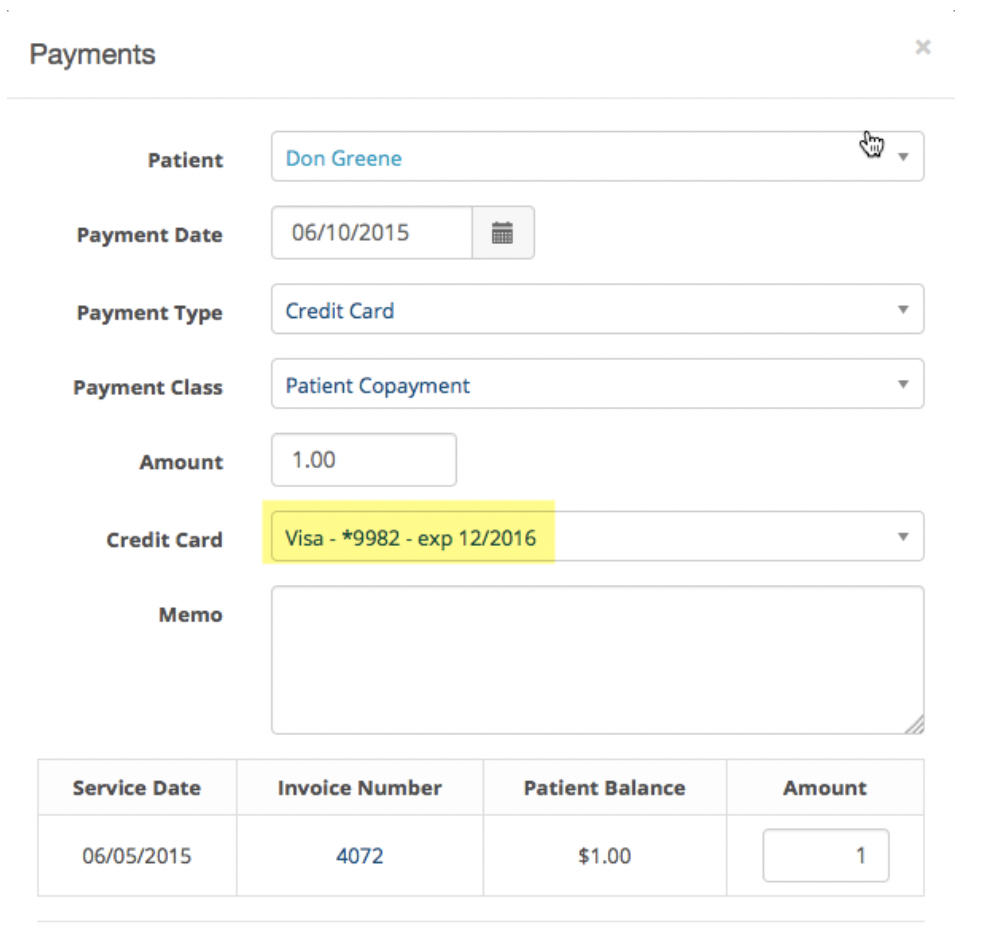This screenshot has width=984, height=932.
Task: Open the calendar picker for Payment Date
Action: click(503, 233)
